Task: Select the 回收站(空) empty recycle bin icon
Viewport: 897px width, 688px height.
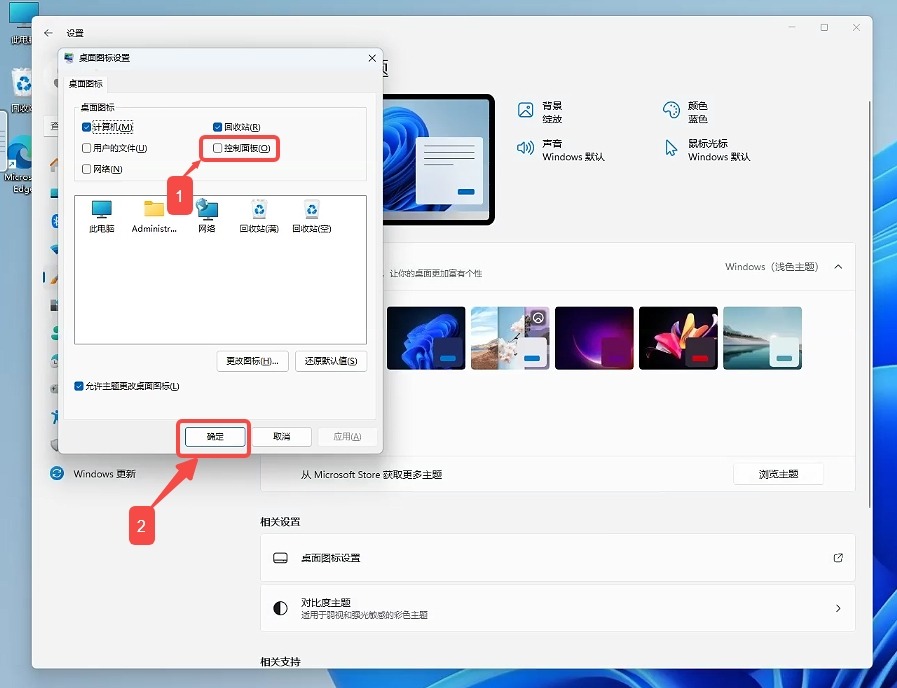Action: 312,209
